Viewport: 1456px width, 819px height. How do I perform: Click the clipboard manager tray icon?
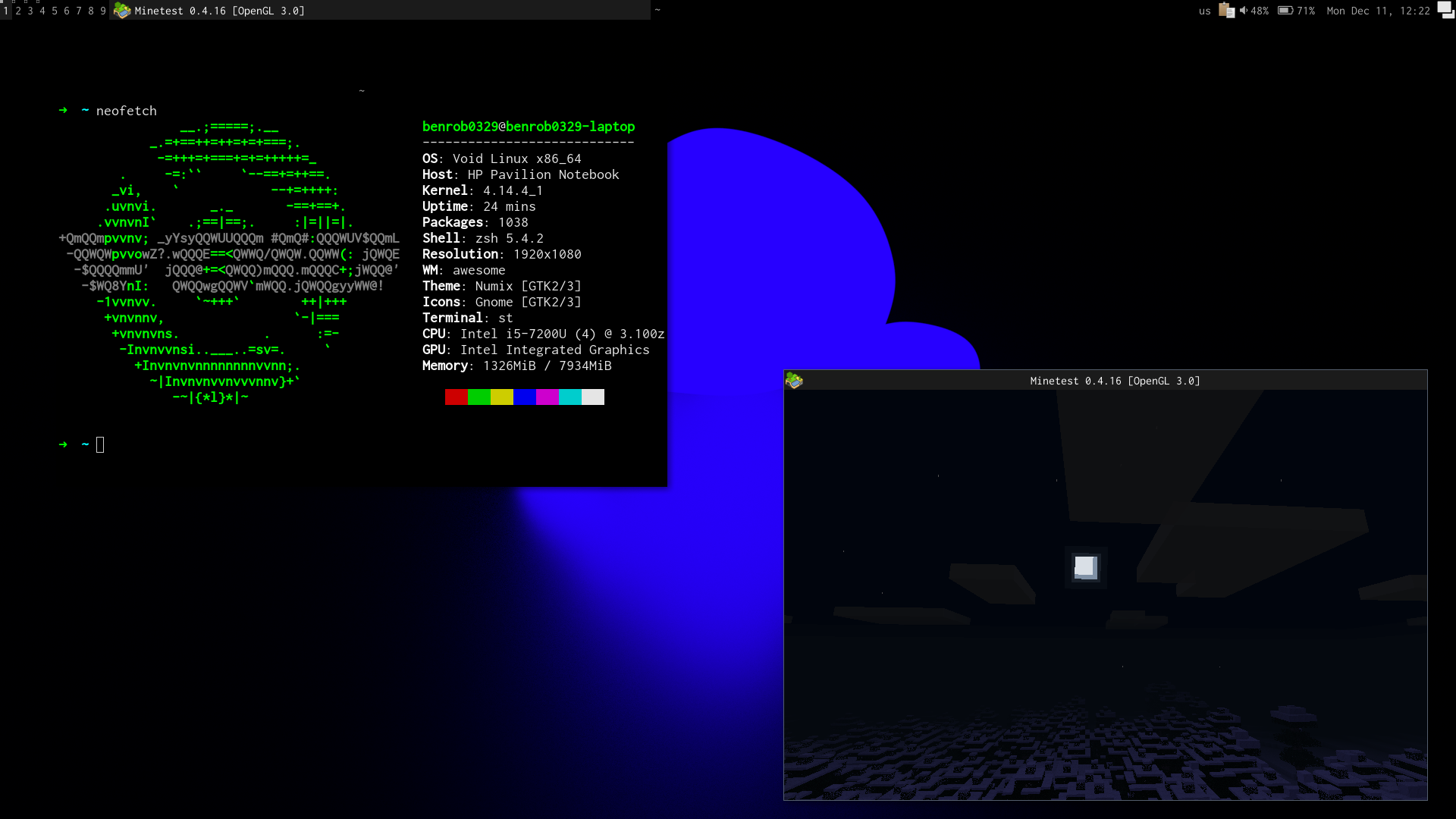pos(1226,11)
